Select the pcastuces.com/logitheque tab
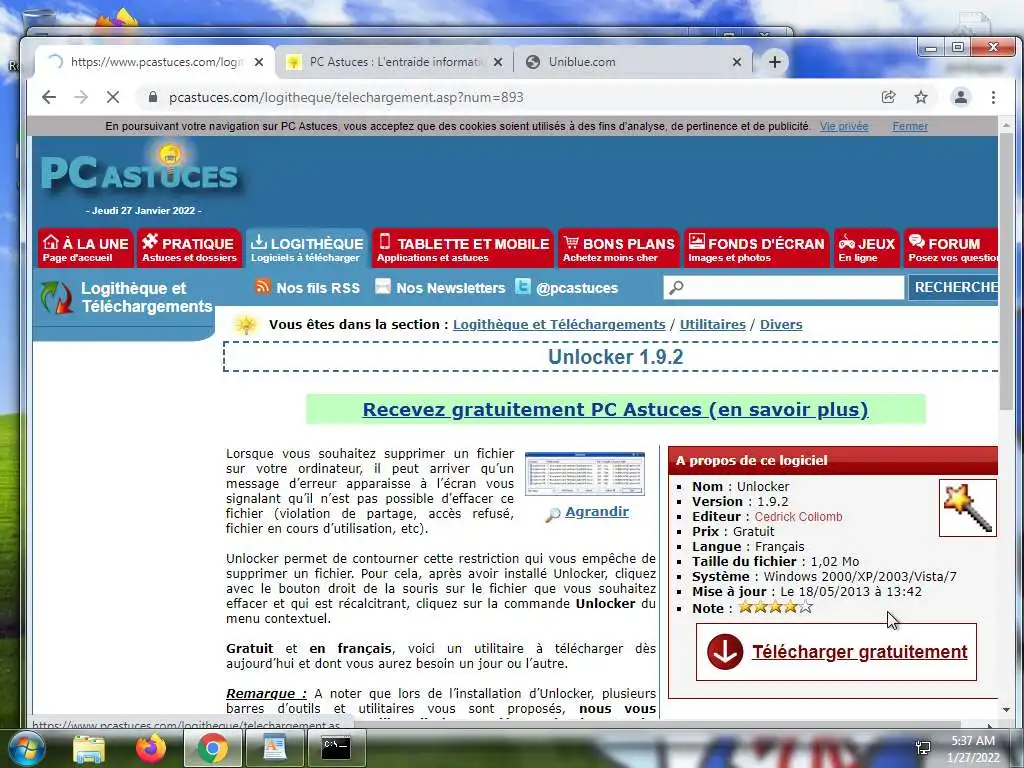This screenshot has width=1024, height=768. (155, 62)
